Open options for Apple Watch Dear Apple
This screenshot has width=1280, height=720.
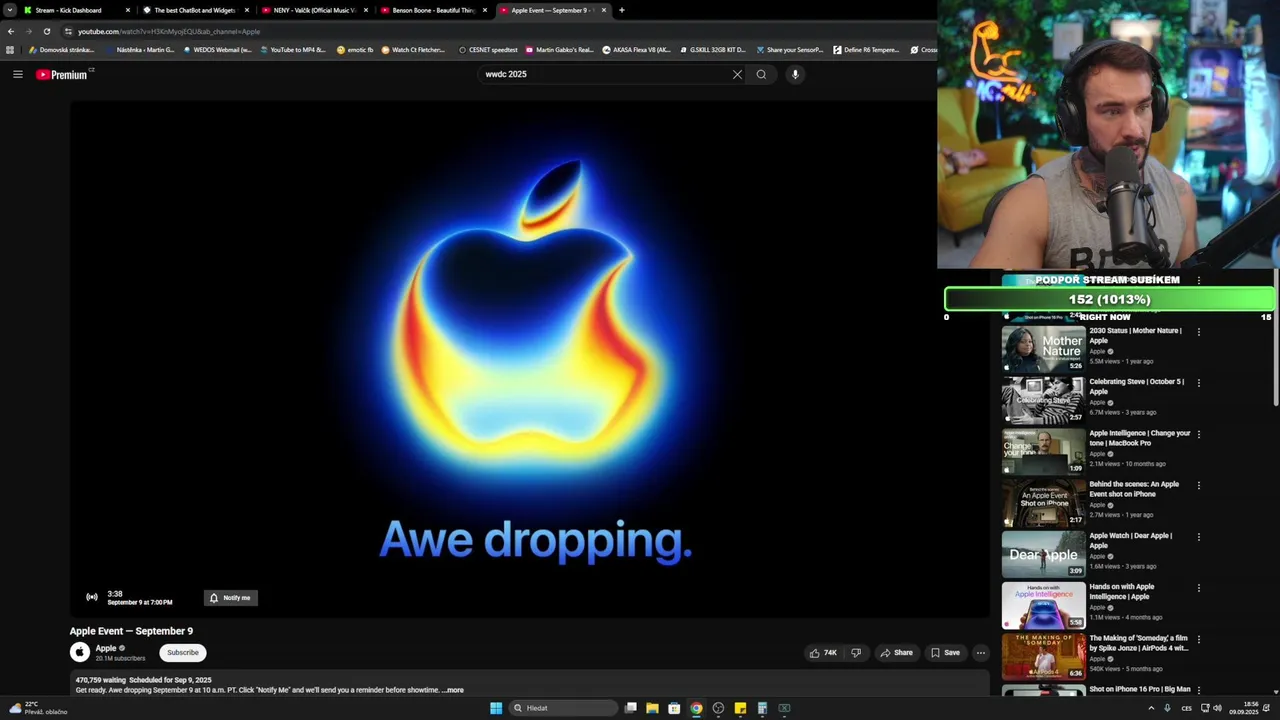(x=1199, y=537)
